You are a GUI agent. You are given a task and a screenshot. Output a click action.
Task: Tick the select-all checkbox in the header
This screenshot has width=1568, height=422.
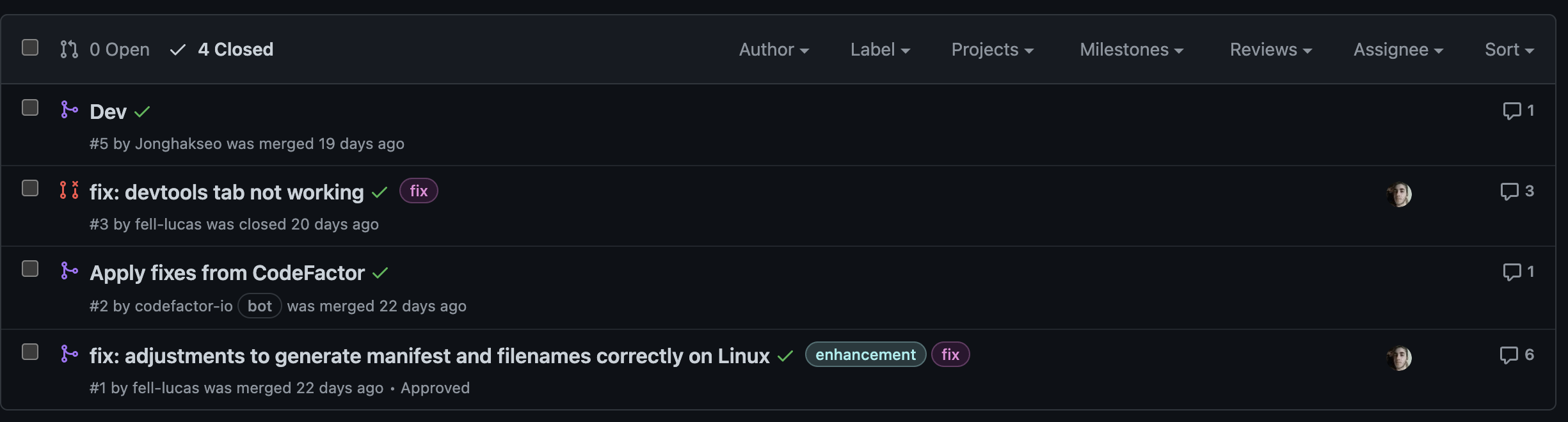[30, 48]
